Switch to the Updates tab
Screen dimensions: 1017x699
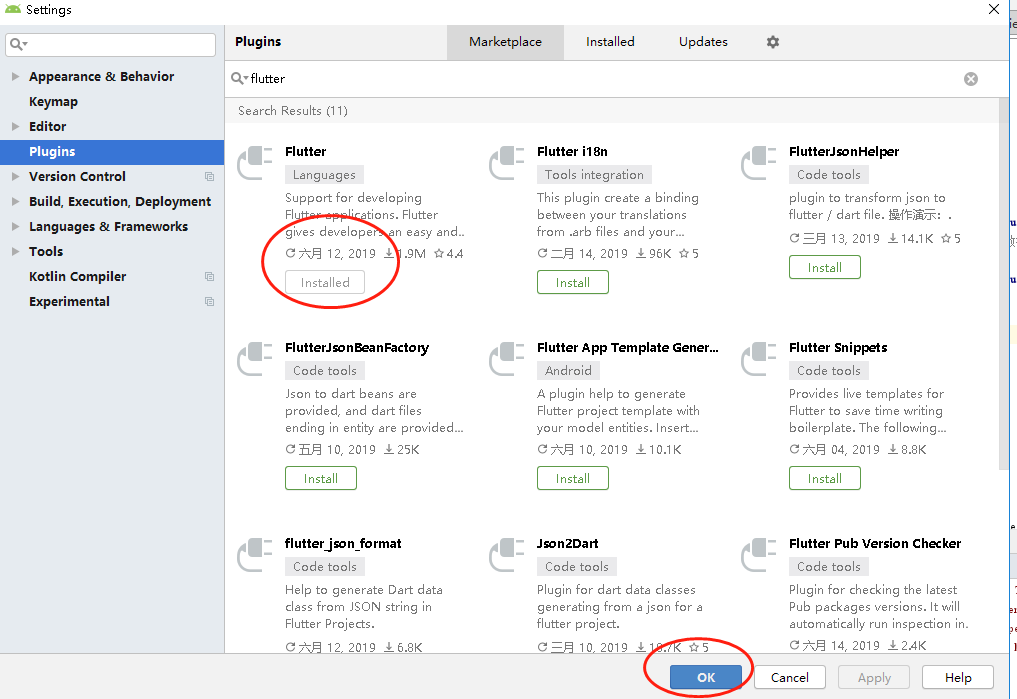click(703, 42)
